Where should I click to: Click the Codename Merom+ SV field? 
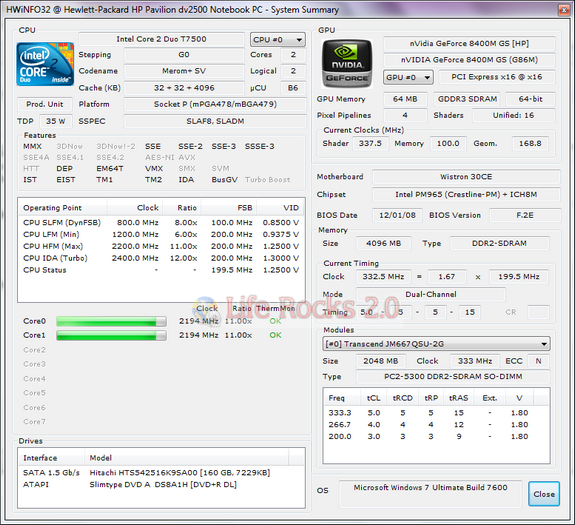click(184, 71)
